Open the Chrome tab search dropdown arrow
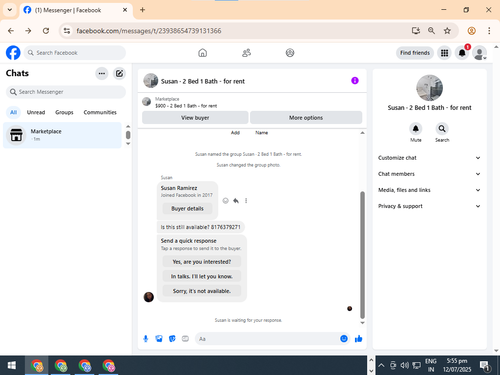The width and height of the screenshot is (500, 375). click(10, 10)
